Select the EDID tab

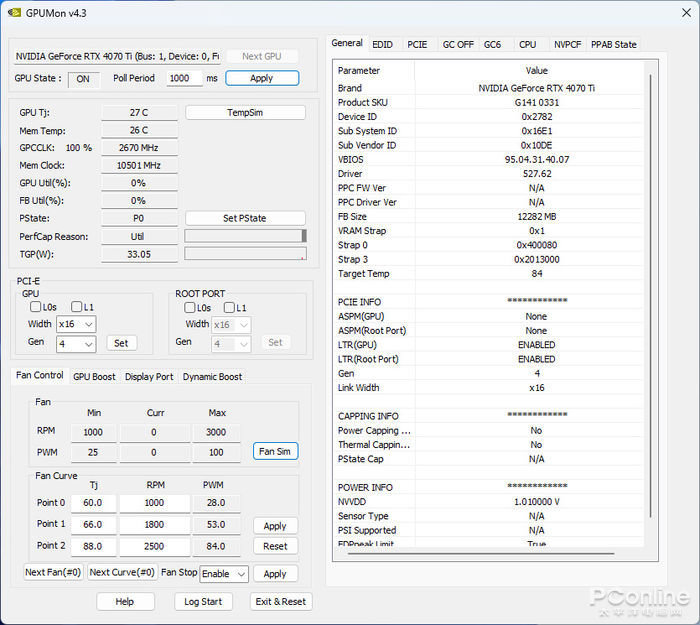[382, 44]
